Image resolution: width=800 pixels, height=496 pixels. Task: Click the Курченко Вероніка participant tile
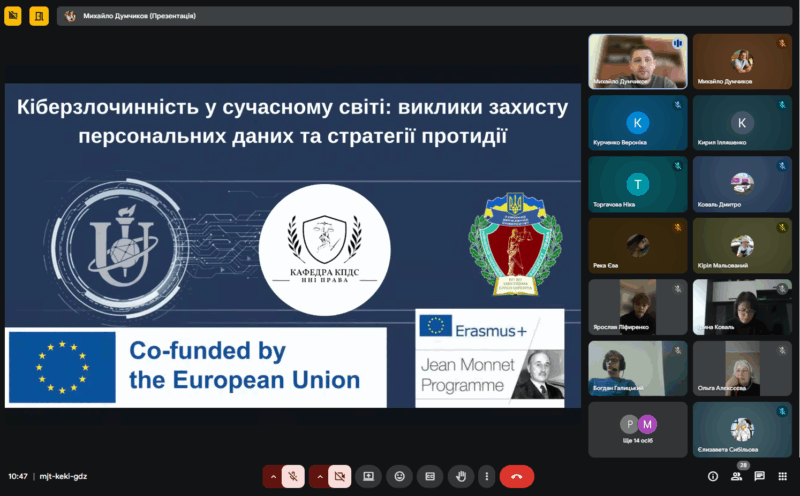637,123
